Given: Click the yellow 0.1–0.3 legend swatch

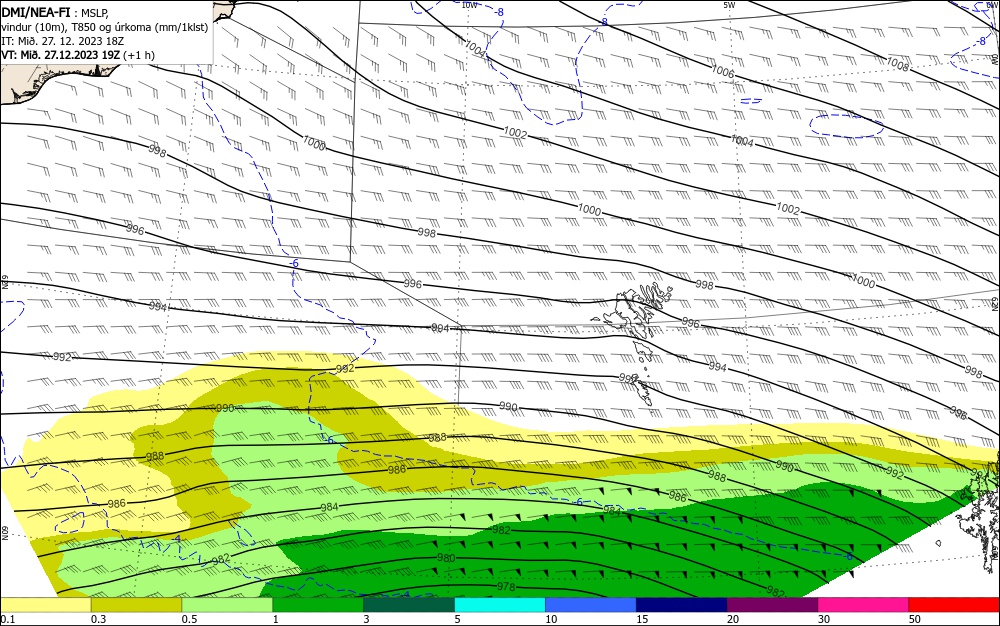Looking at the screenshot, I should pos(45,605).
